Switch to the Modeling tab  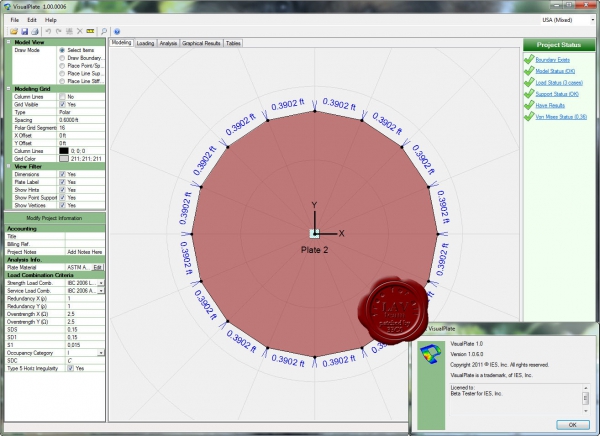click(122, 43)
